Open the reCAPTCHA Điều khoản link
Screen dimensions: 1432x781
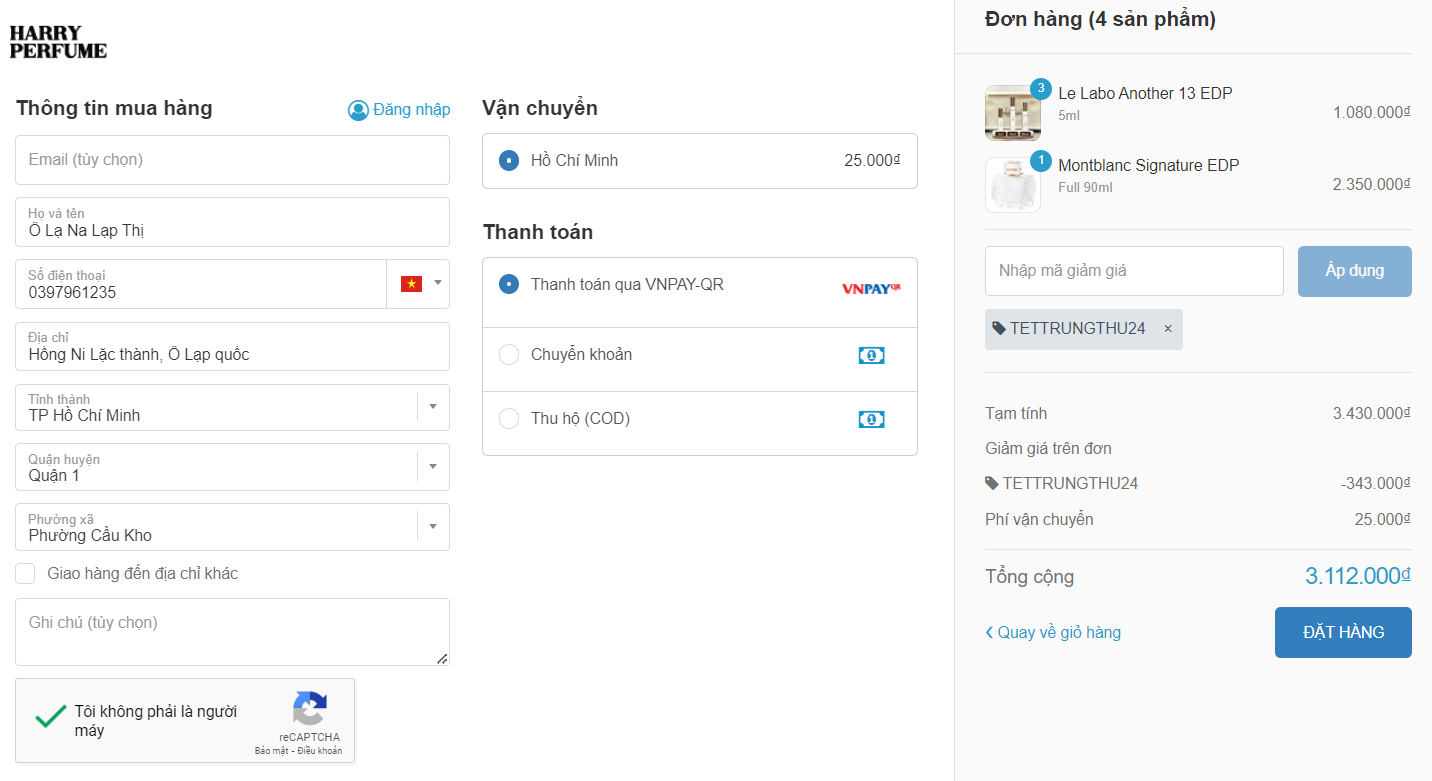pos(319,751)
